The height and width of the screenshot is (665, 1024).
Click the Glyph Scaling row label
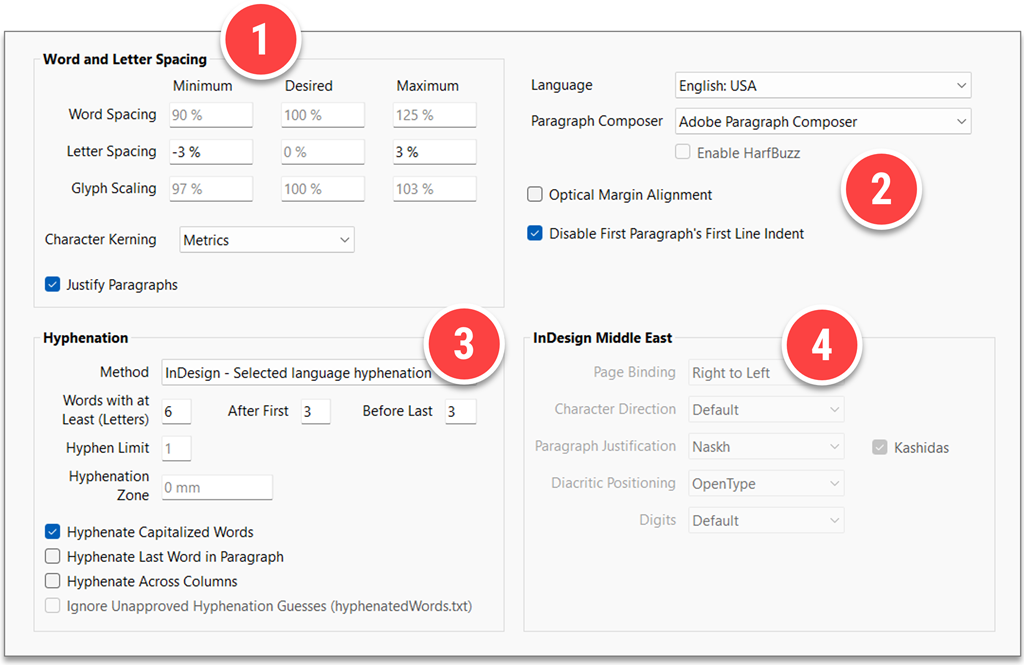114,188
